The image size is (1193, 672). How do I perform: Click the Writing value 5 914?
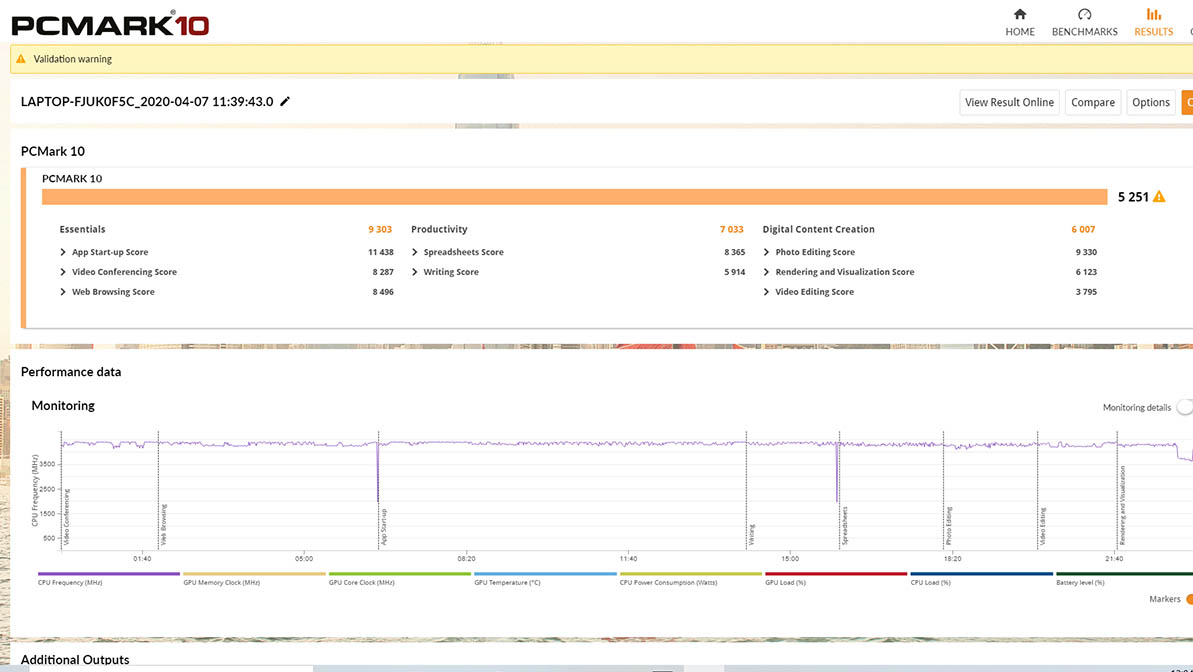pos(735,272)
